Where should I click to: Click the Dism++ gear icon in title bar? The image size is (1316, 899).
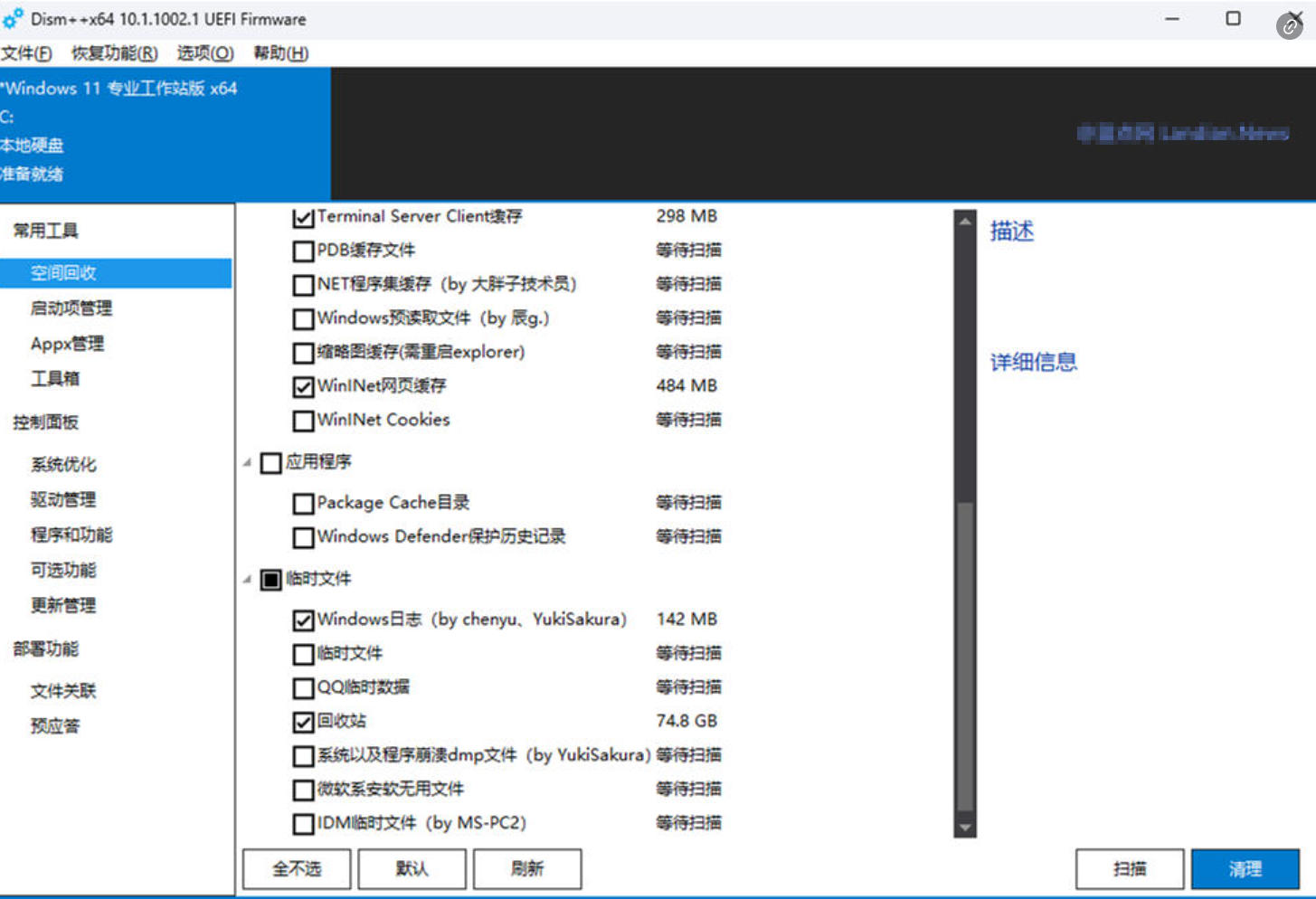click(x=13, y=19)
